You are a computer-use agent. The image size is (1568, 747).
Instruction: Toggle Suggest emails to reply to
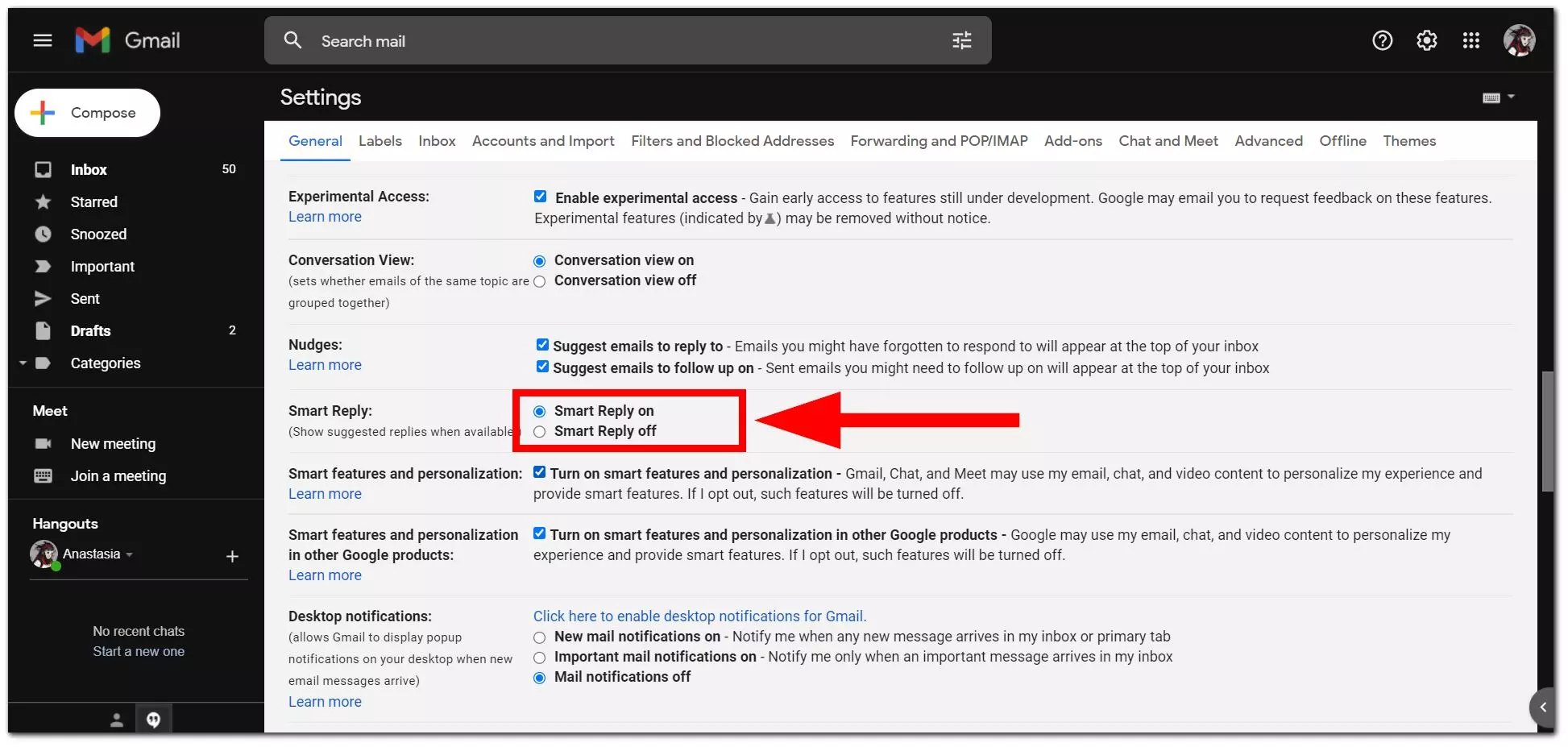click(x=542, y=345)
